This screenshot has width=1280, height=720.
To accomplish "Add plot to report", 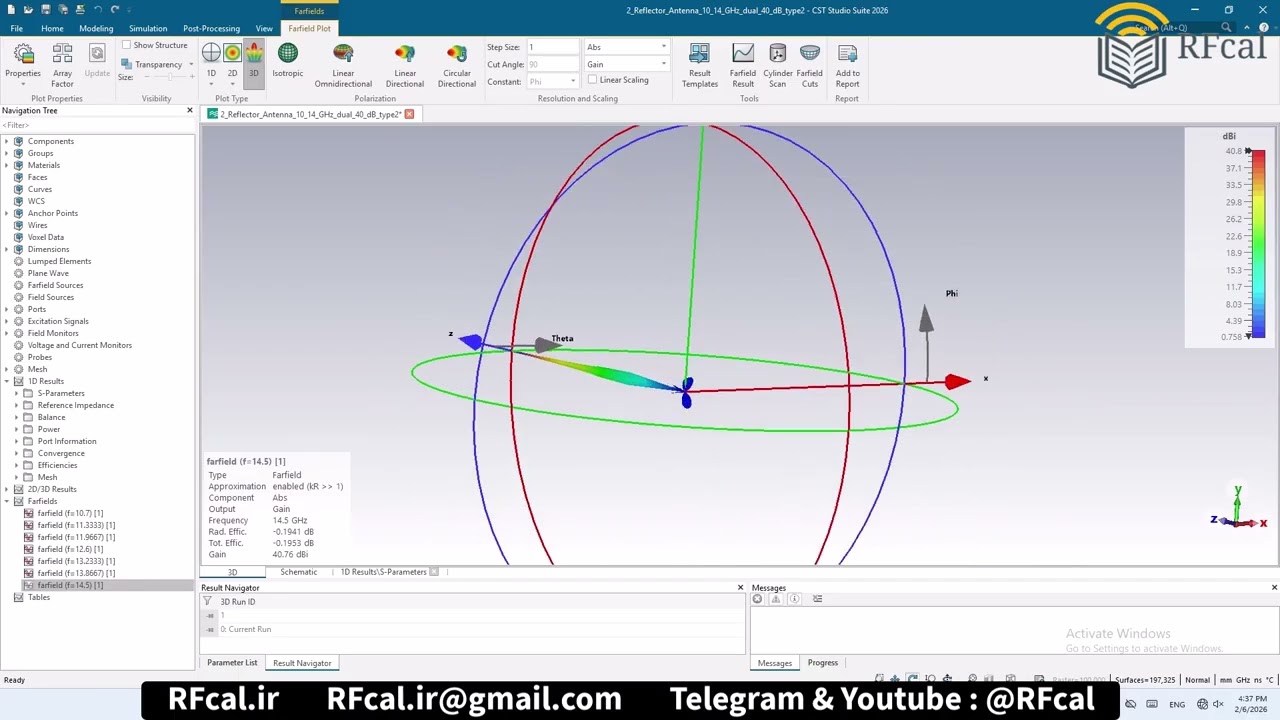I will pyautogui.click(x=847, y=66).
